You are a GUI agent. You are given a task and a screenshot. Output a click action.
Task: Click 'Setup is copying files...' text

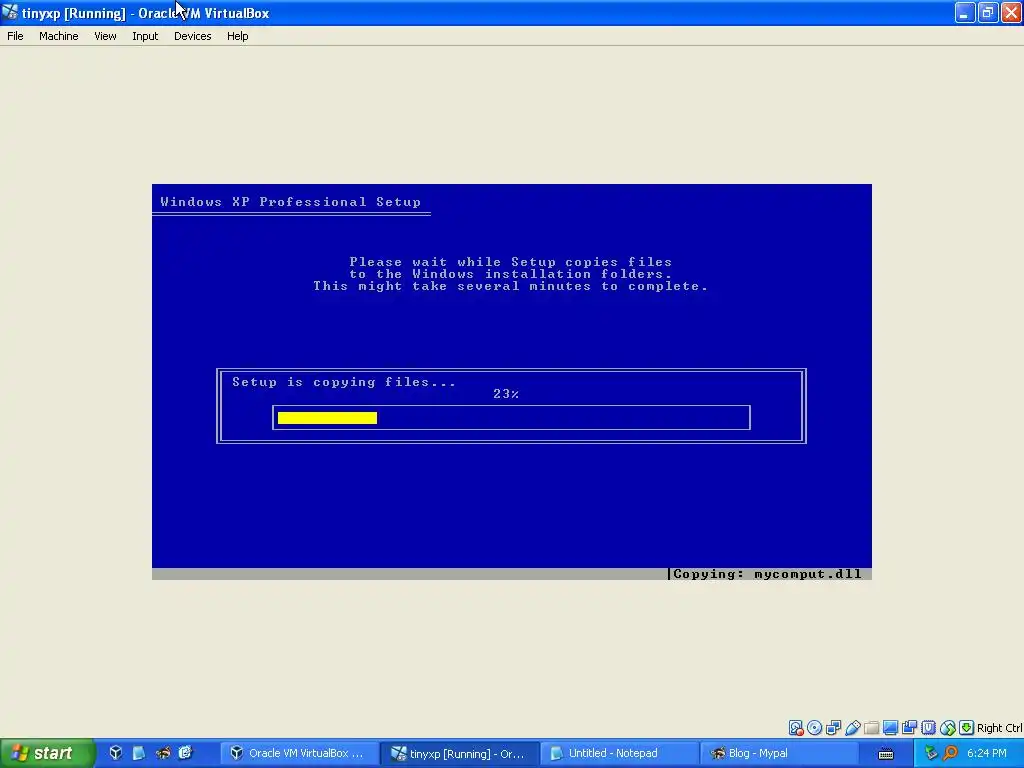[x=344, y=382]
